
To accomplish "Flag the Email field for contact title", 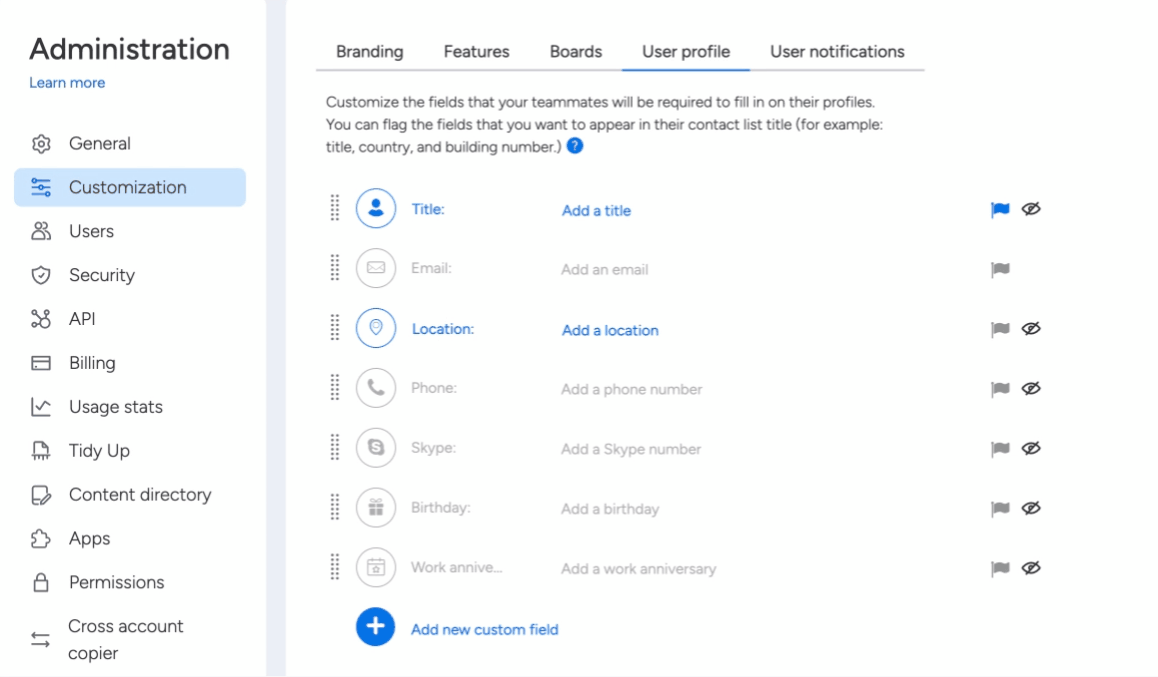I will (x=999, y=269).
